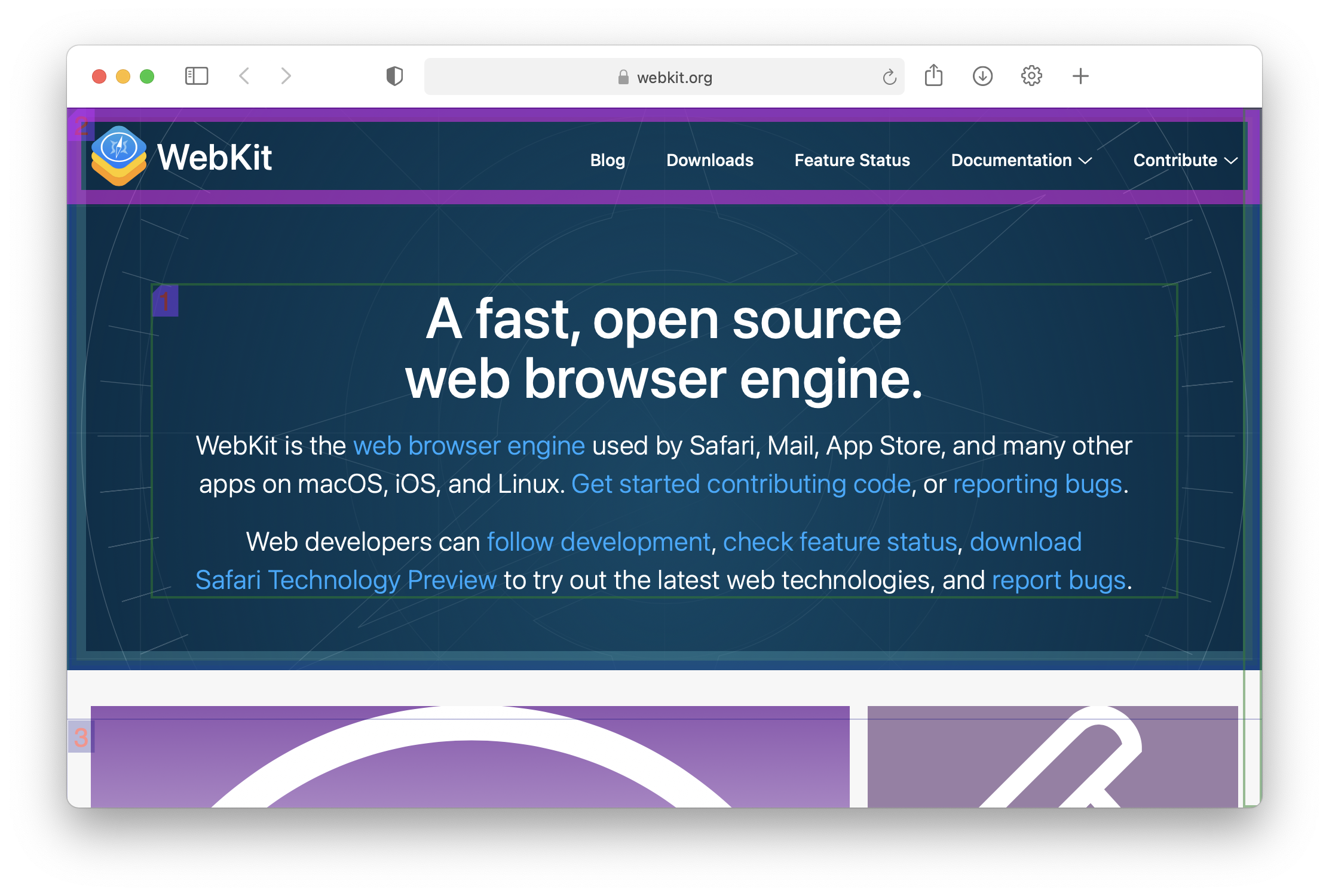
Task: Expand the Contribute dropdown menu
Action: [x=1184, y=160]
